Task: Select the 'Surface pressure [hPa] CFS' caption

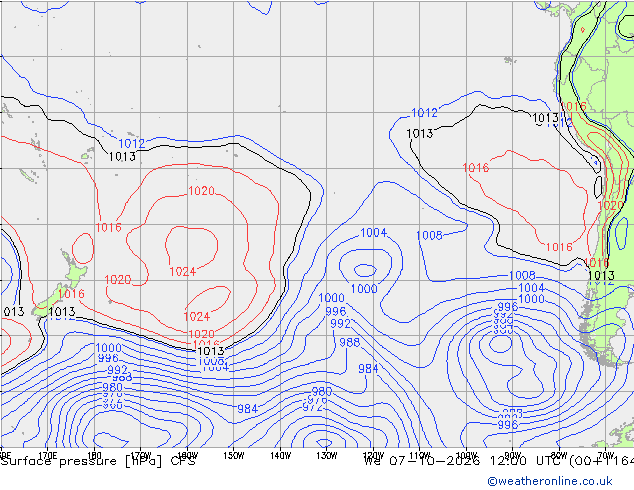Action: (x=98, y=461)
